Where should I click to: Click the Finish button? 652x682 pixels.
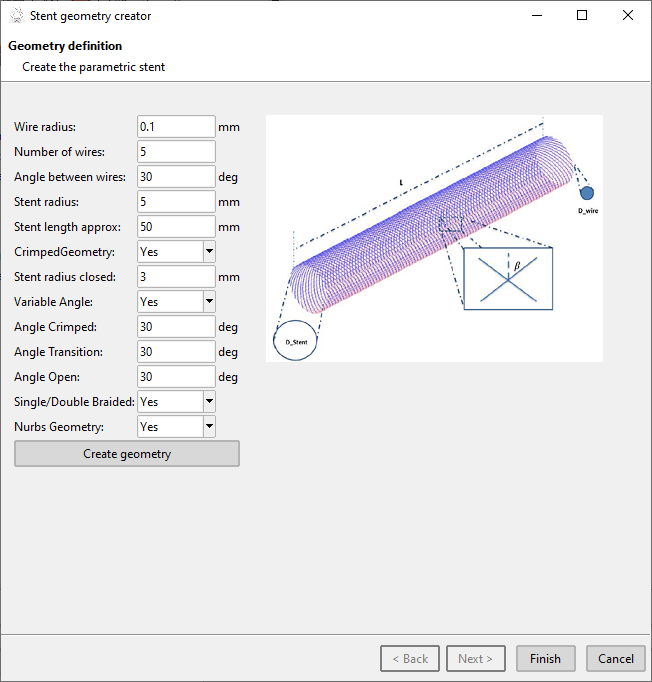[545, 659]
